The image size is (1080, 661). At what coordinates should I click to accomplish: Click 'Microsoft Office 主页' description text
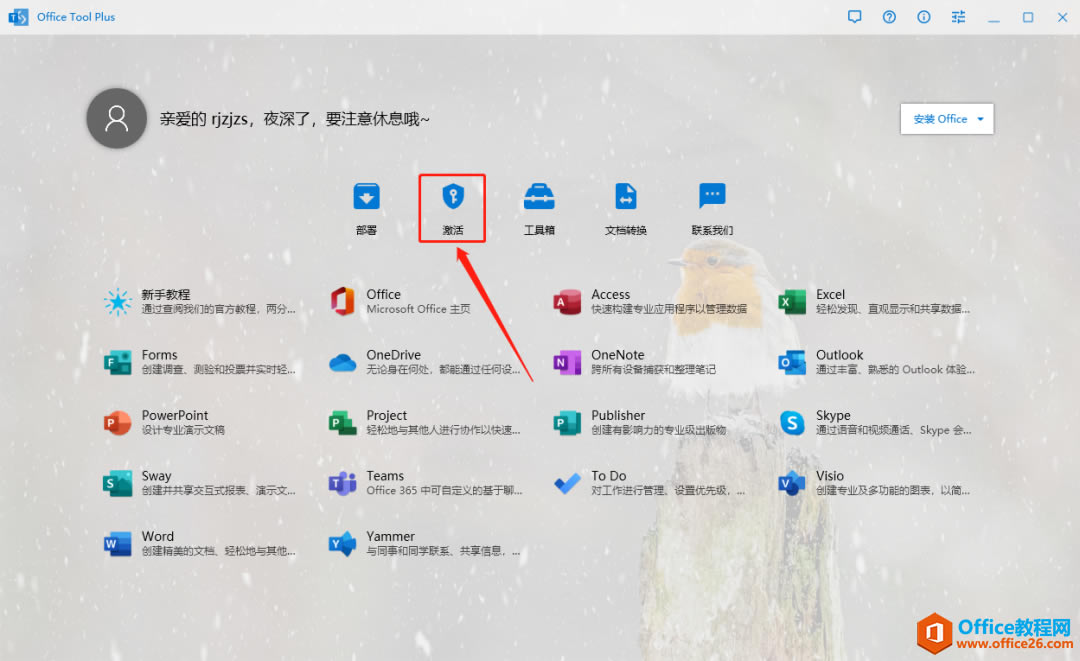[418, 309]
